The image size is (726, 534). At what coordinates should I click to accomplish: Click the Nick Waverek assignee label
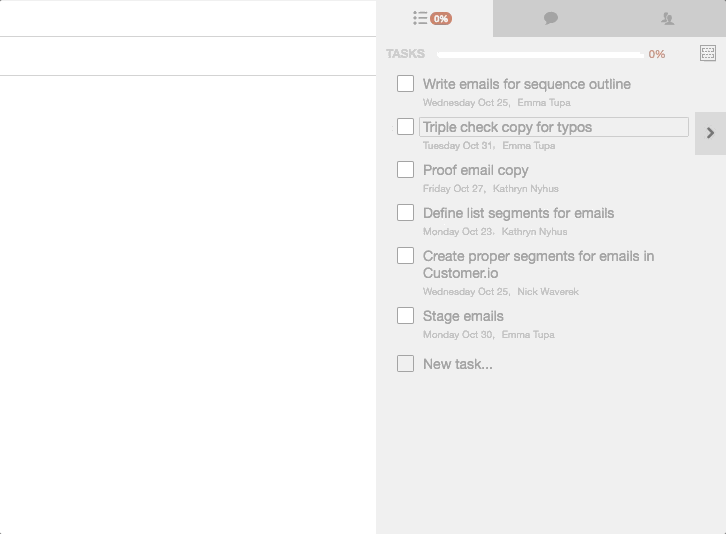pyautogui.click(x=548, y=291)
